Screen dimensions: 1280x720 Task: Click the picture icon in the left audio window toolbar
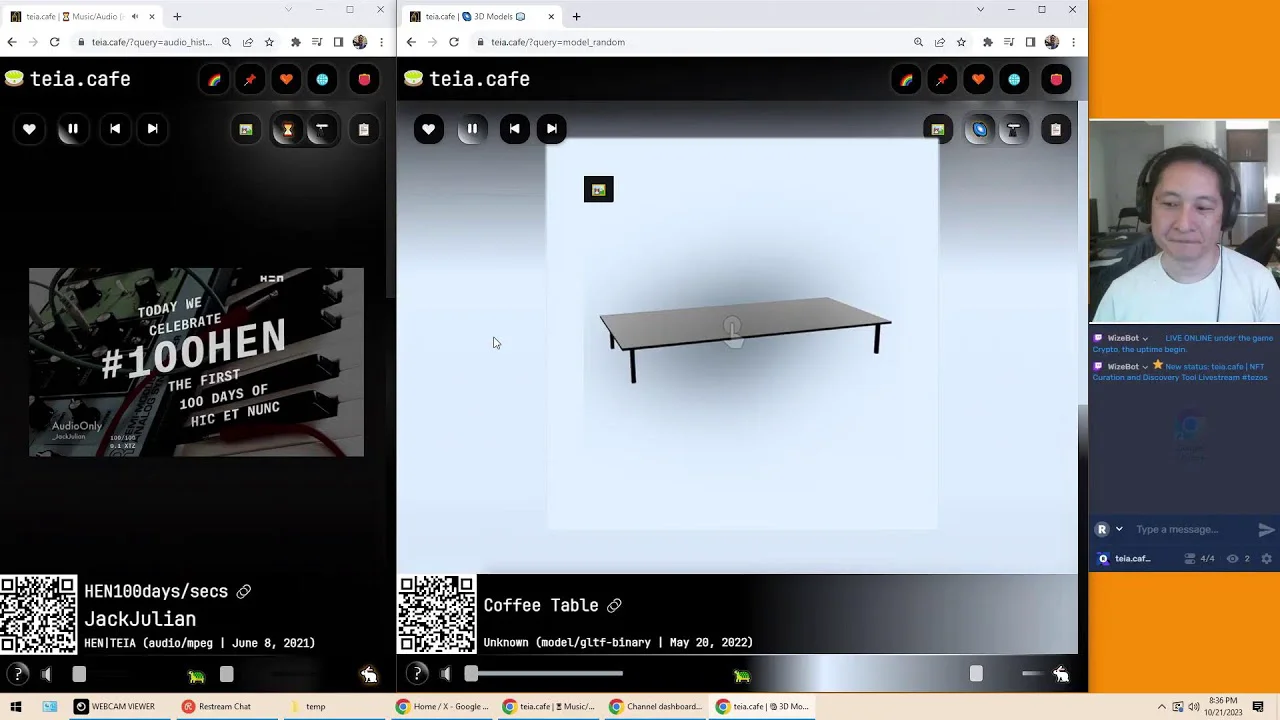click(246, 129)
